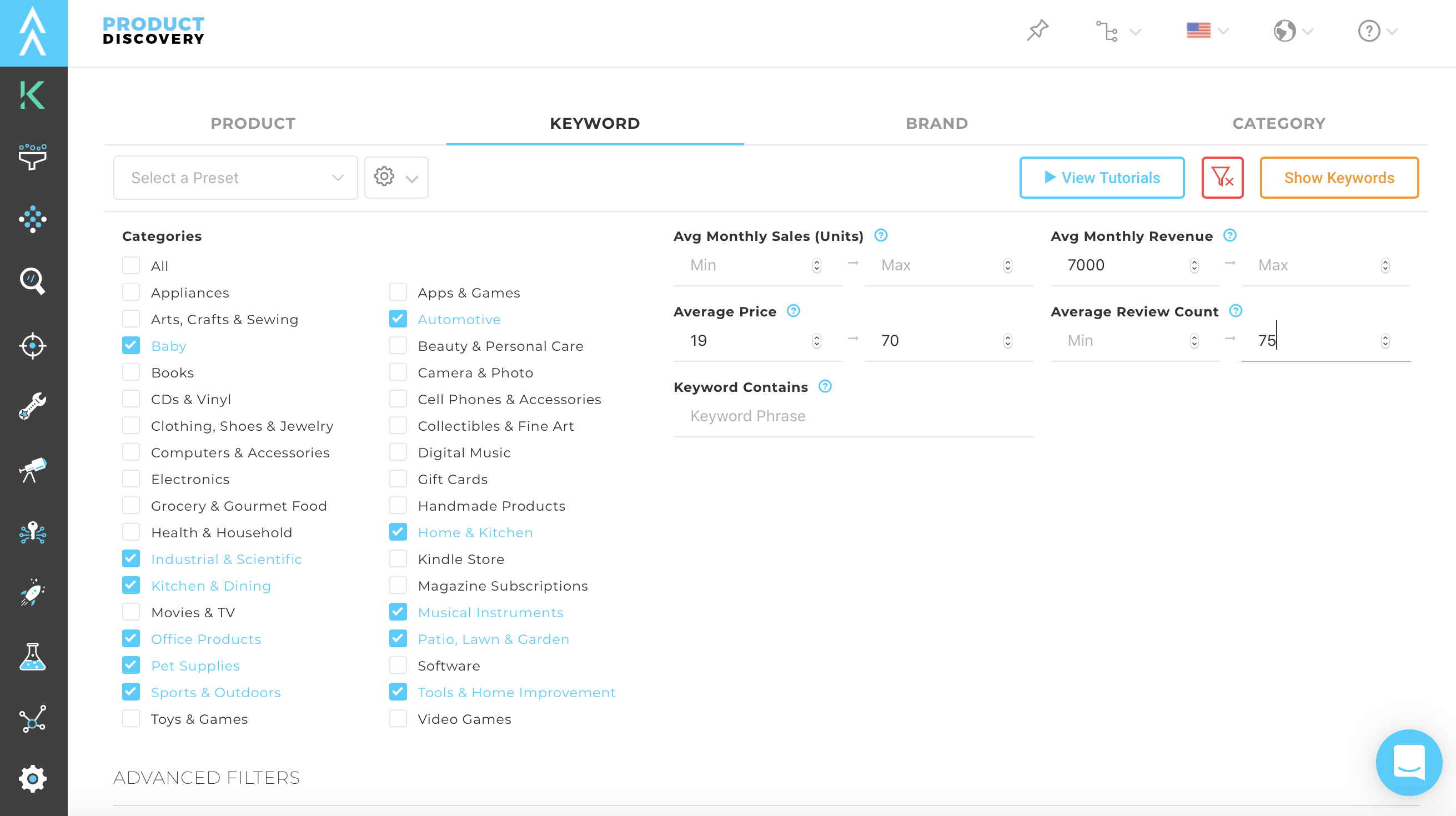Expand the hierarchy tree menu chevron
Screen dimensions: 1456x816
[x=1136, y=32]
